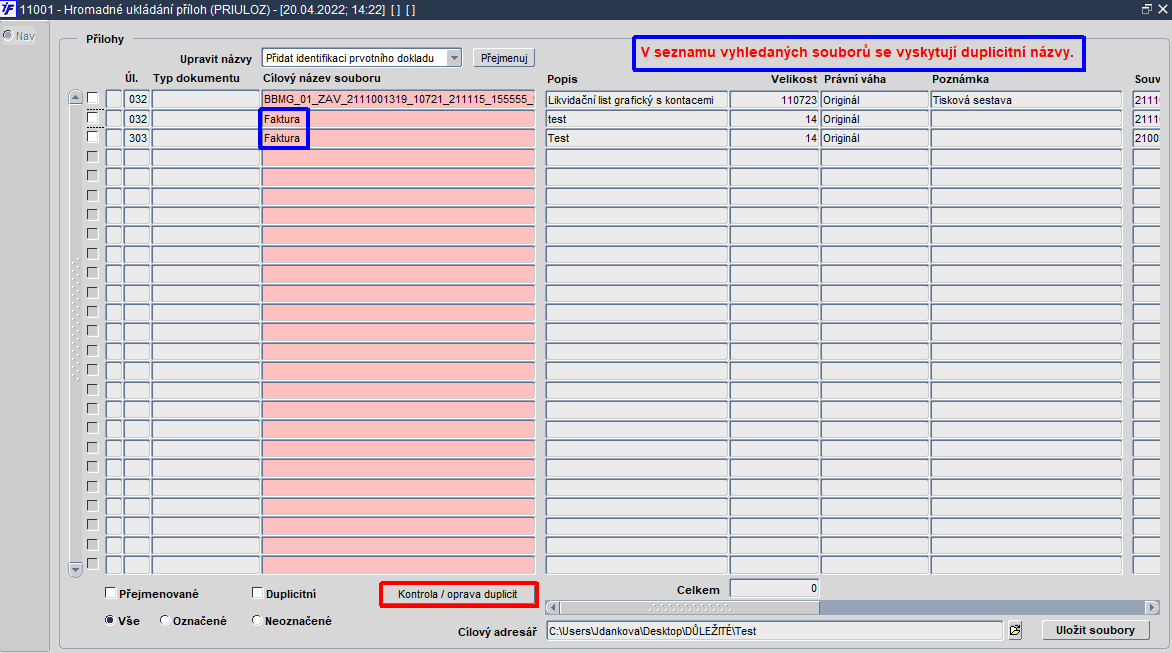Viewport: 1172px width, 653px height.
Task: Open the Upravit názvy dropdown arrow
Action: 454,58
